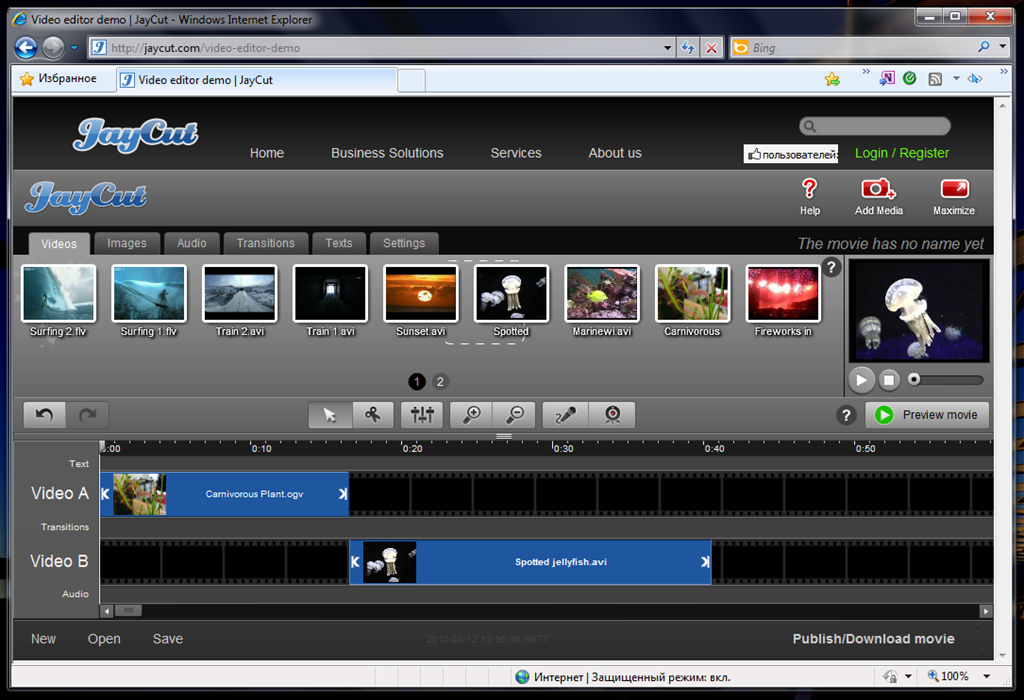Click Open at the bottom bar

(104, 639)
